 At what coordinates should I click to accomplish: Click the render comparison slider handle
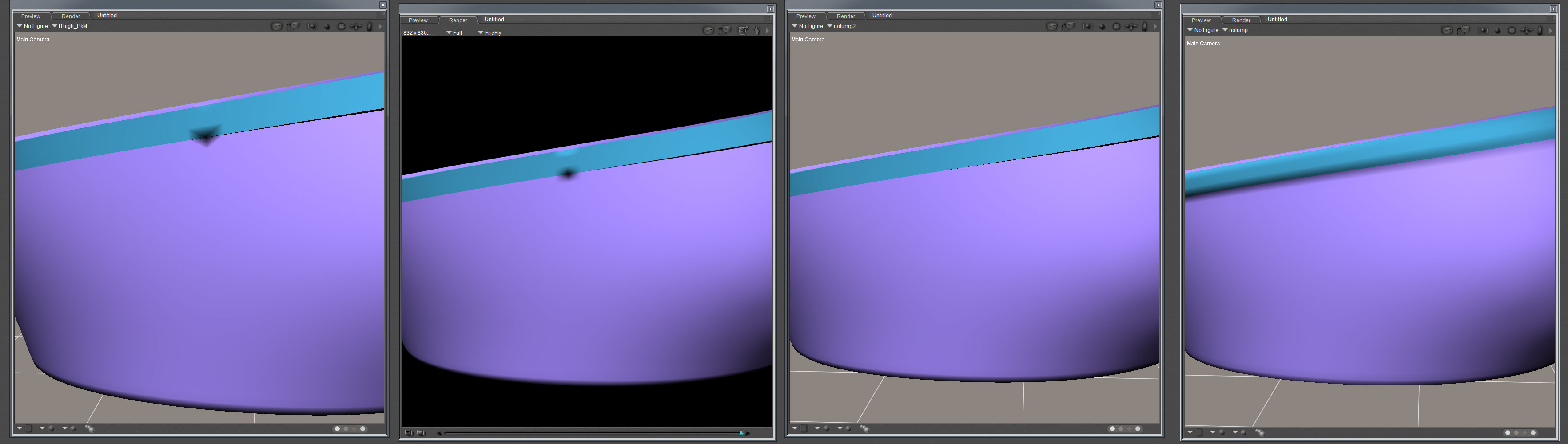tap(741, 432)
